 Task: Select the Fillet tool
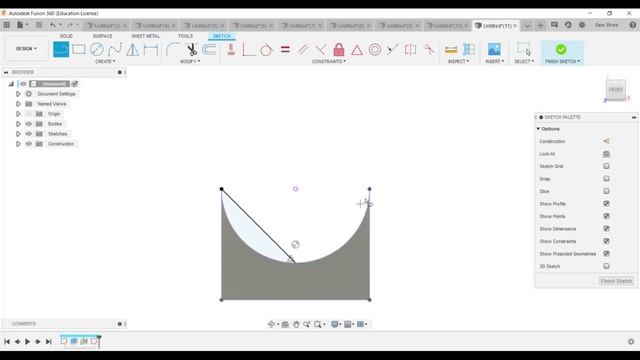[x=173, y=49]
